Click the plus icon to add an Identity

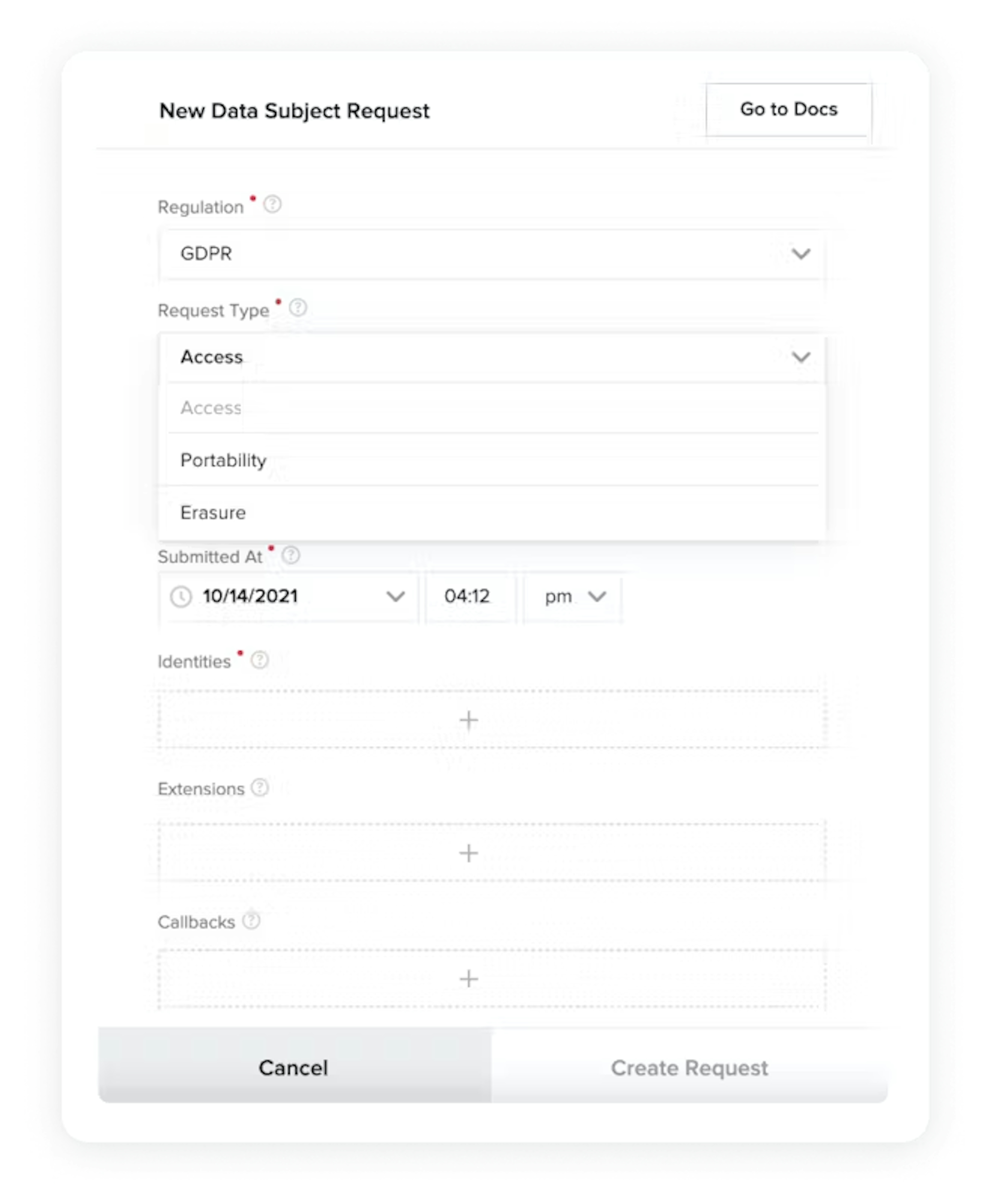click(x=469, y=720)
